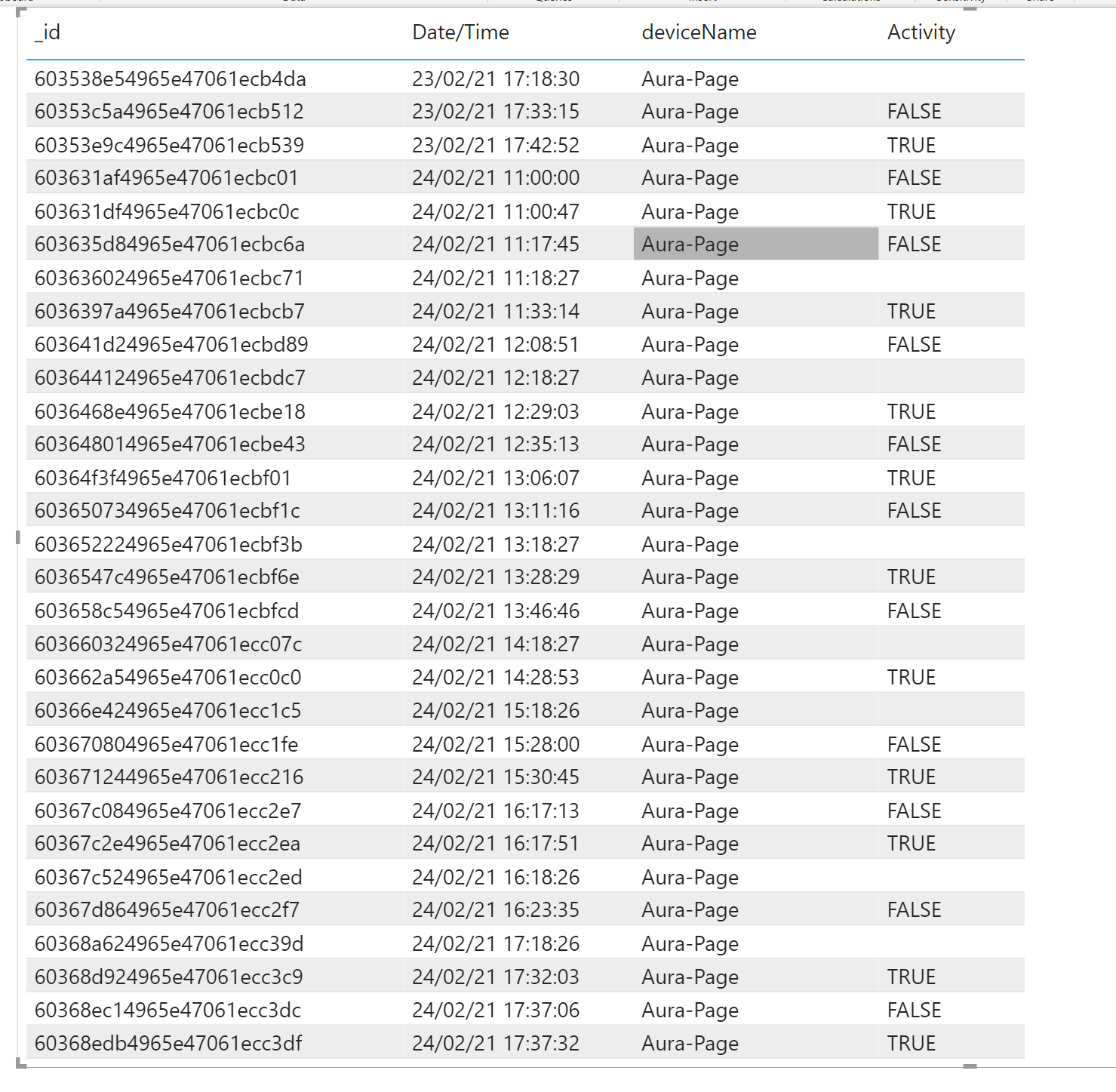Select timestamp 24/02/21 11:00:47
This screenshot has height=1092, width=1116.
point(496,212)
